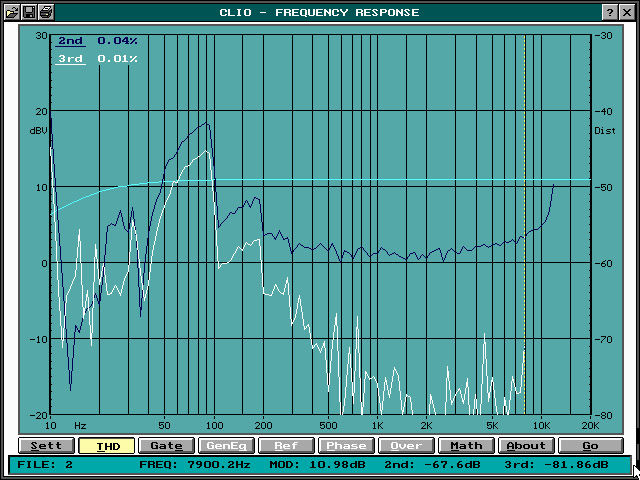Click the CLIO - FREQUENCY RESPONSE title bar
Viewport: 640px width, 480px height.
[320, 12]
